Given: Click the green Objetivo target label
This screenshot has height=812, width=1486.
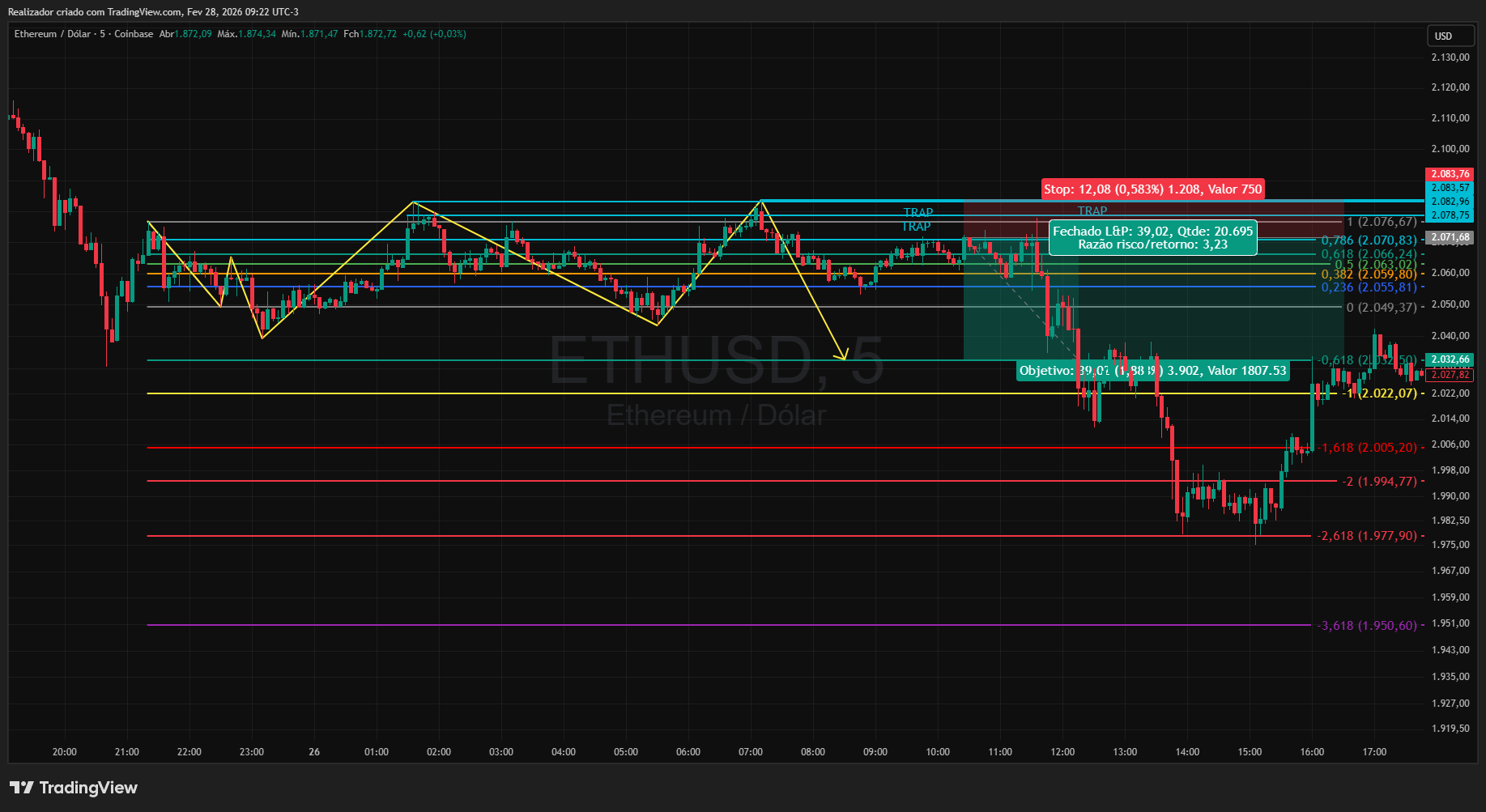Looking at the screenshot, I should click(1153, 371).
